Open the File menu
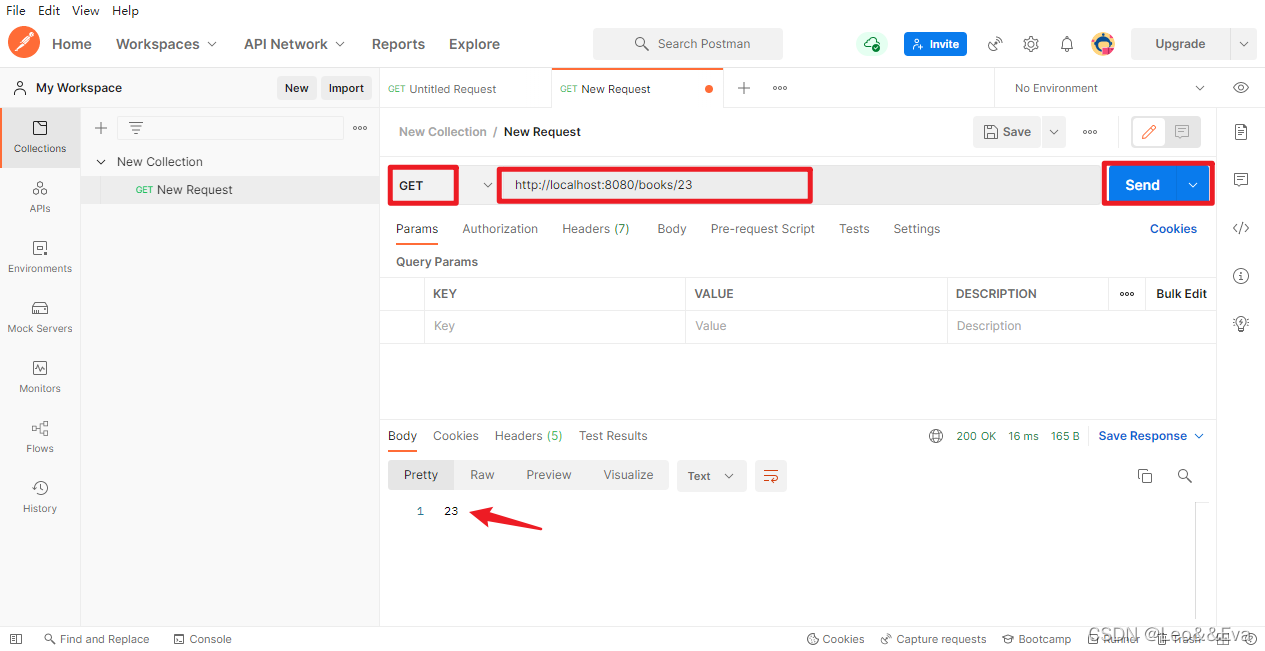Viewport: 1265px width, 651px height. point(16,10)
